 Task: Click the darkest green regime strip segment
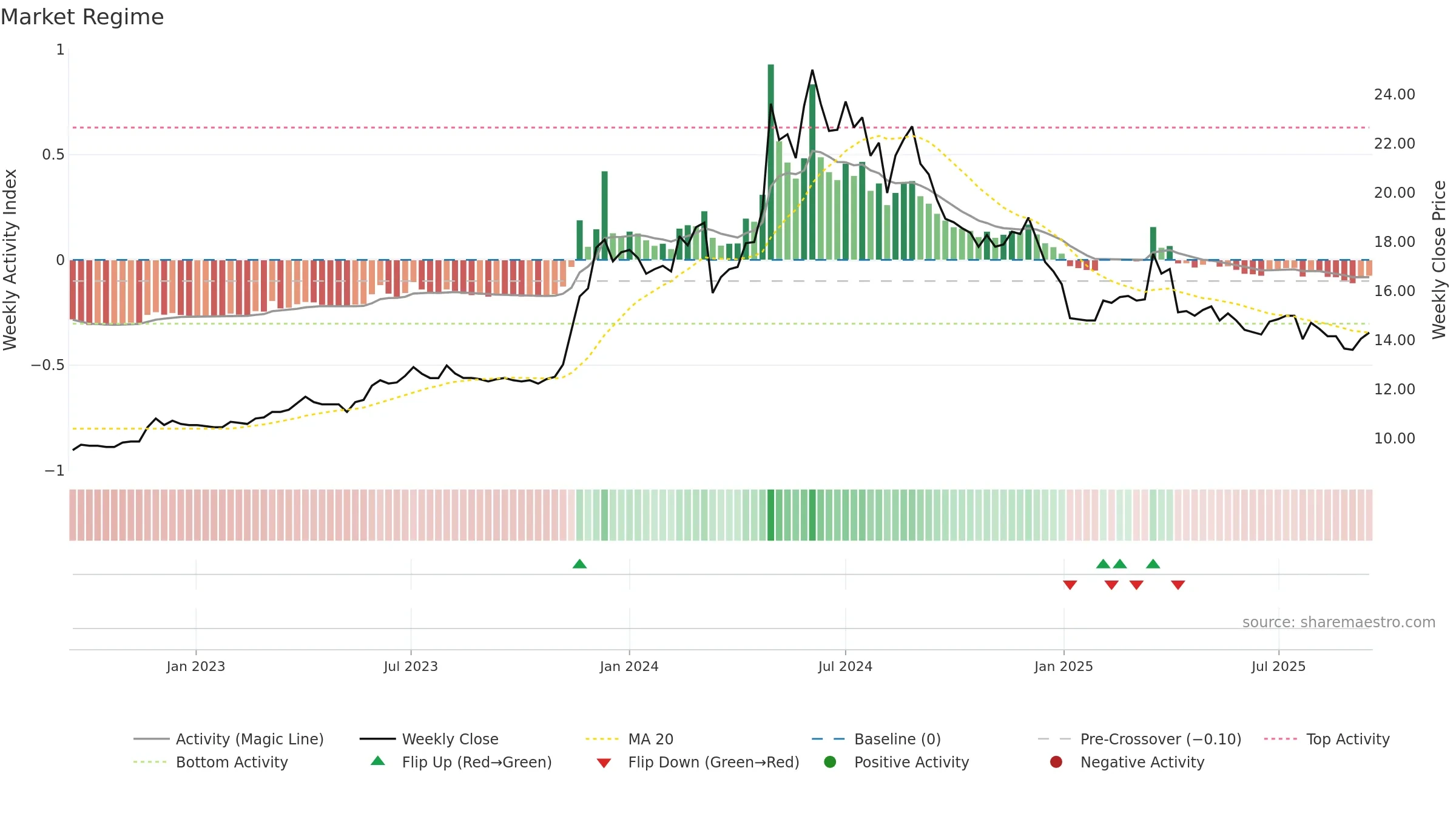coord(770,515)
